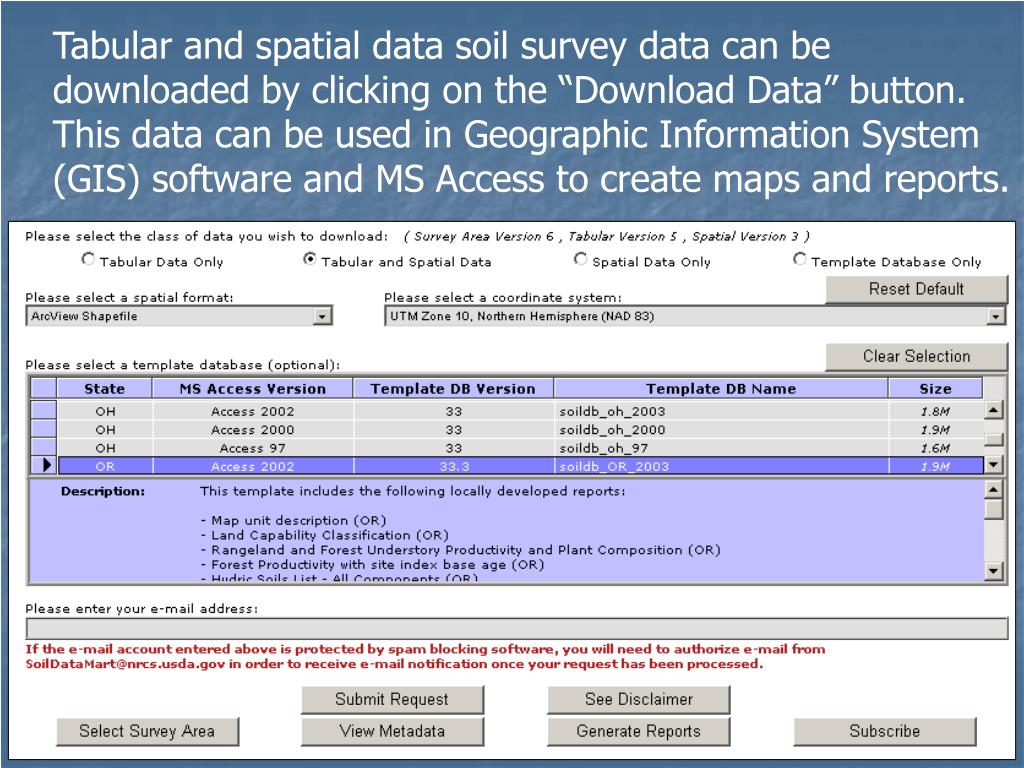Screen dimensions: 1024x768
Task: Click the soildb_oh_2003 template name
Action: pyautogui.click(x=612, y=411)
